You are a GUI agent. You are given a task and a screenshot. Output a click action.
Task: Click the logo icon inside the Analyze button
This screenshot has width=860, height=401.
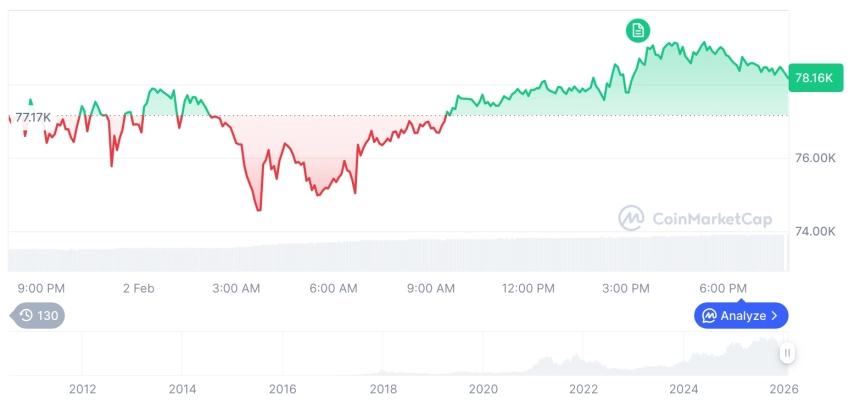click(x=709, y=316)
